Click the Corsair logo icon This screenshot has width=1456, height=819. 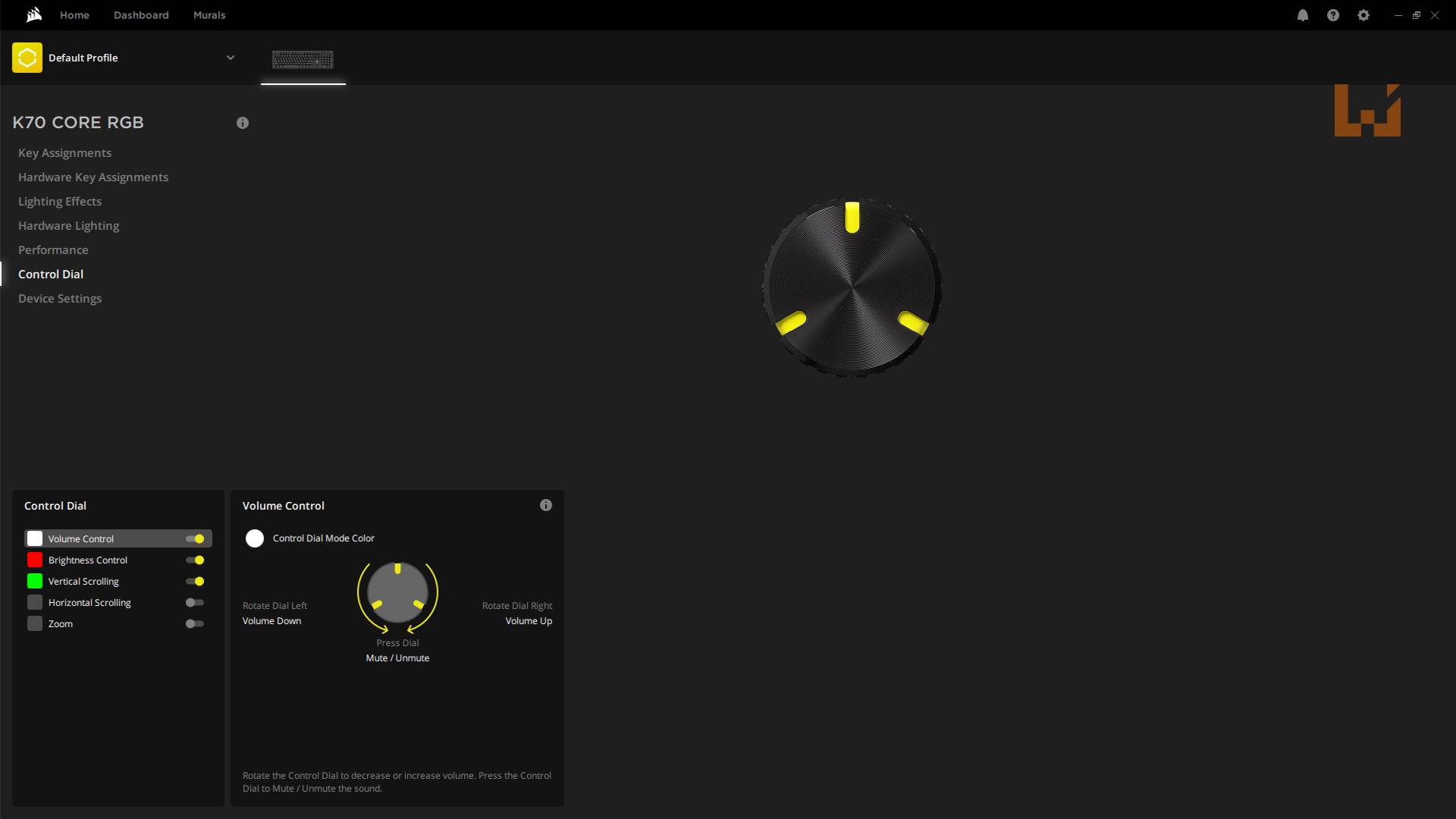point(33,15)
